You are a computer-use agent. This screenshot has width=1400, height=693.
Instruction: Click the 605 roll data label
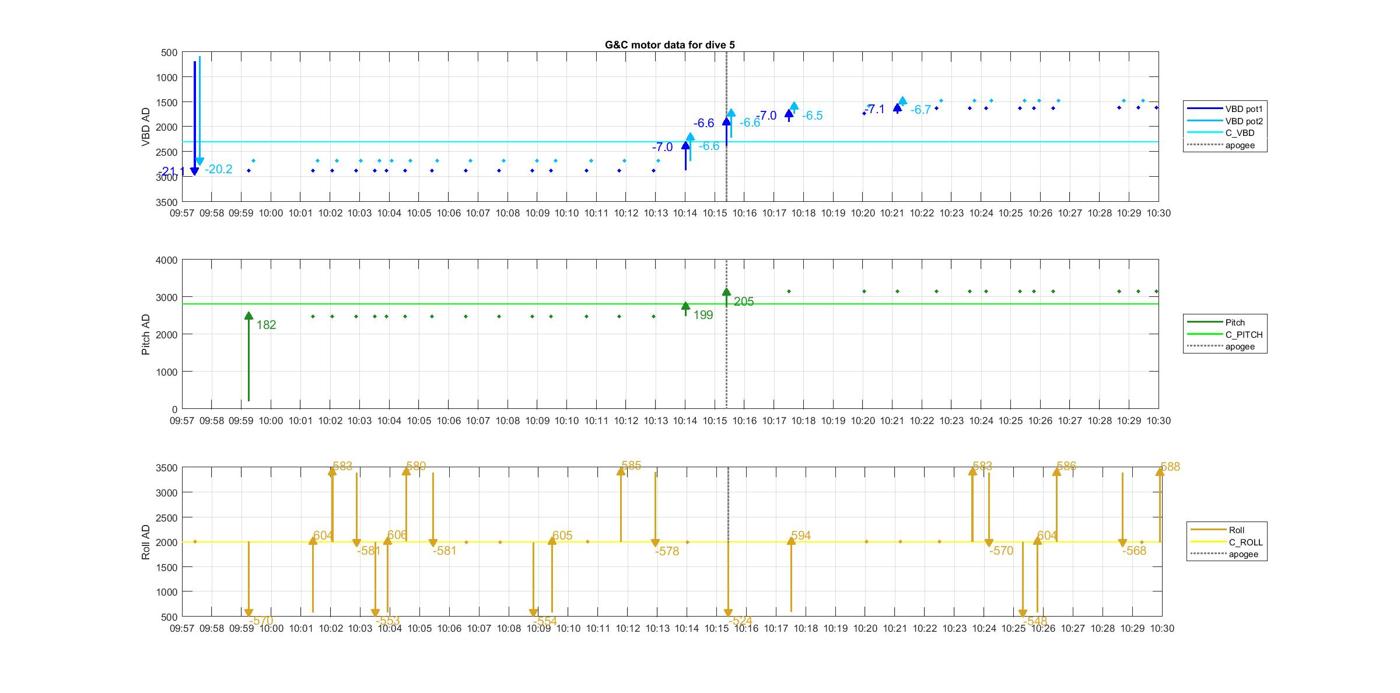(x=562, y=536)
